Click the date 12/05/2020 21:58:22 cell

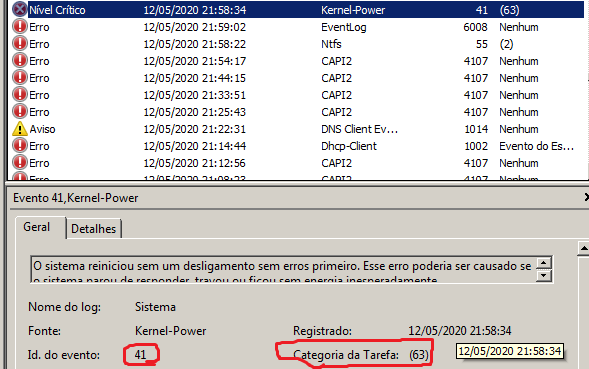click(195, 44)
